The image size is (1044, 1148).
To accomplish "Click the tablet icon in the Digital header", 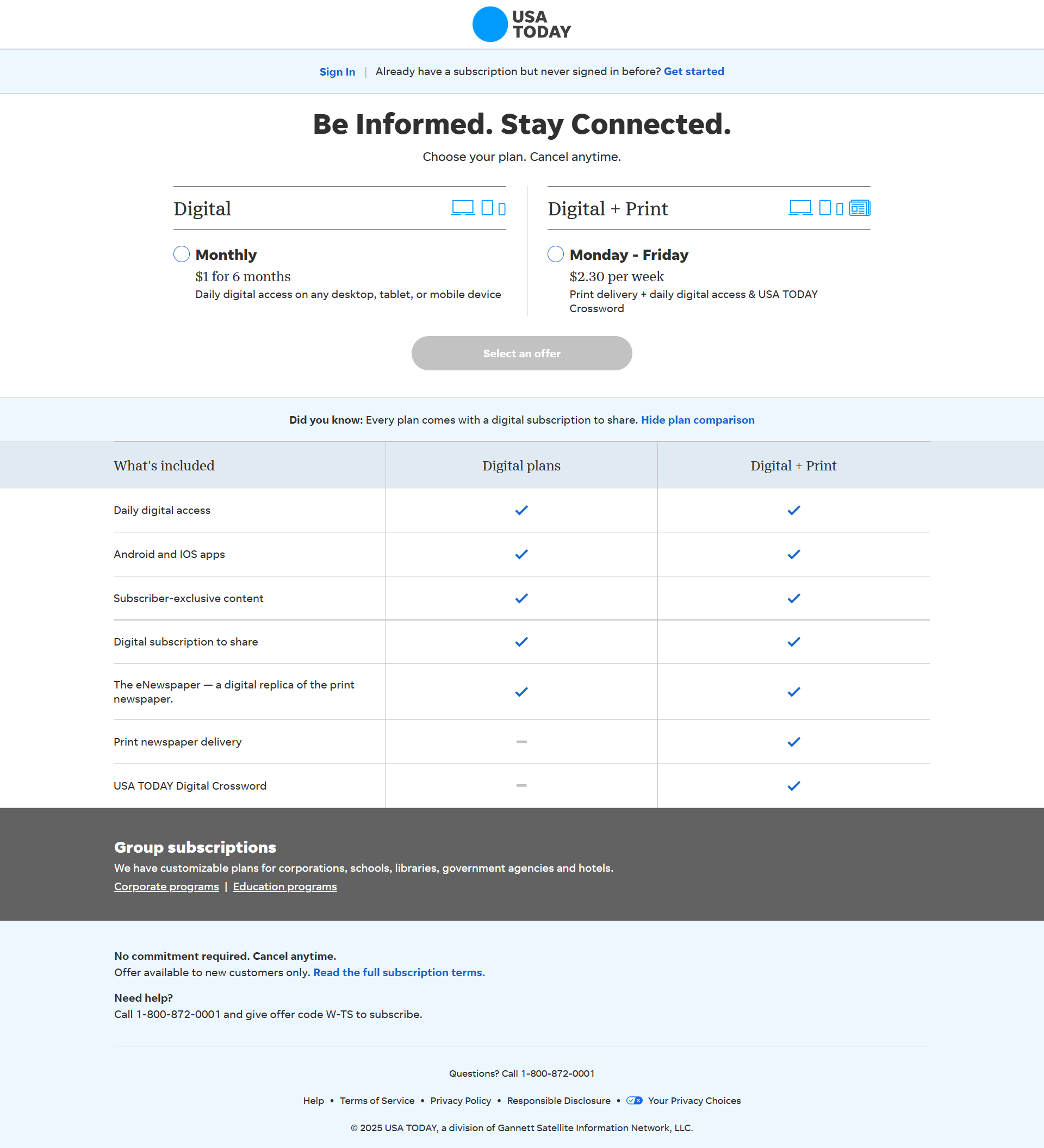I will (x=487, y=208).
